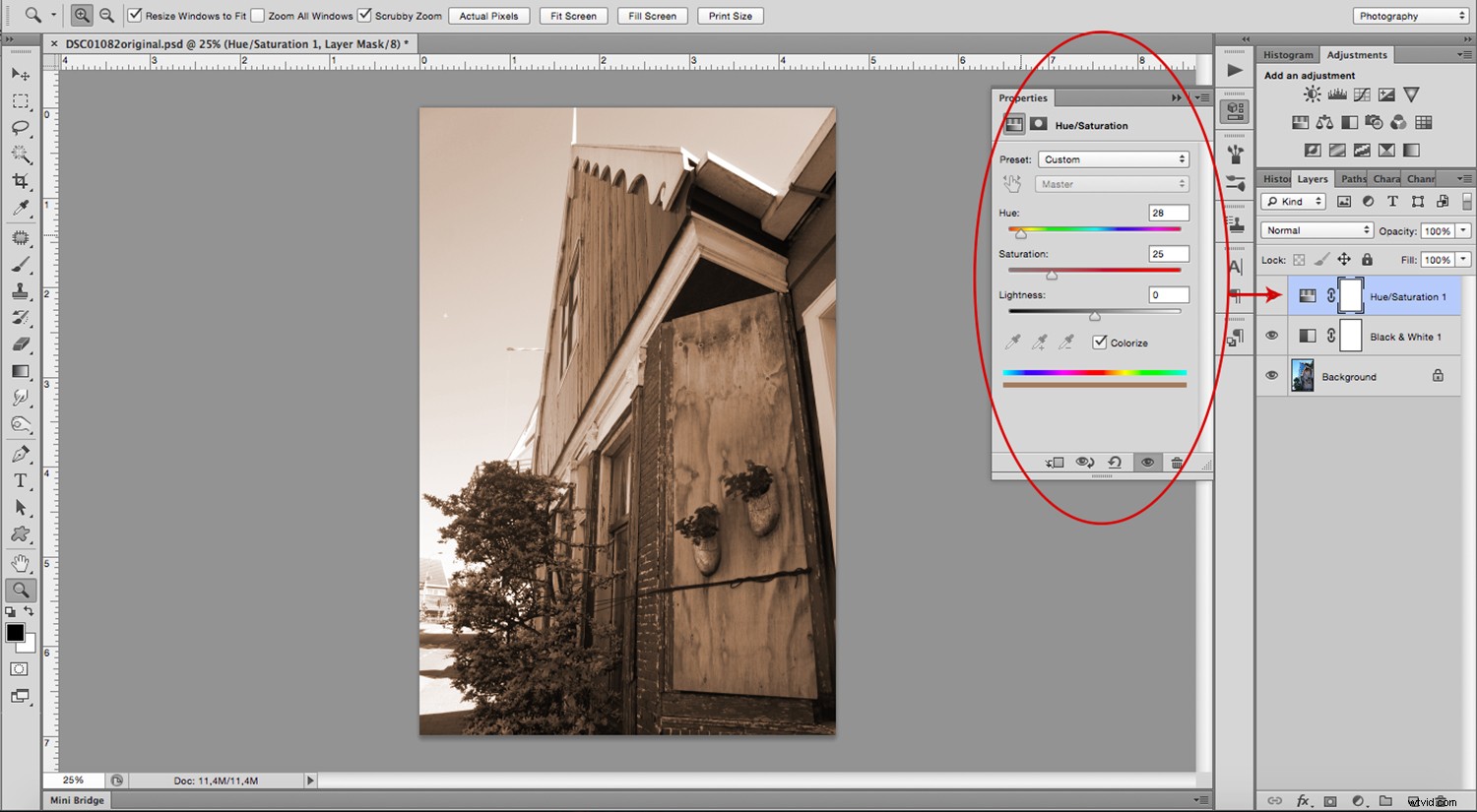Select the Lasso tool
The height and width of the screenshot is (812, 1477).
pyautogui.click(x=20, y=126)
